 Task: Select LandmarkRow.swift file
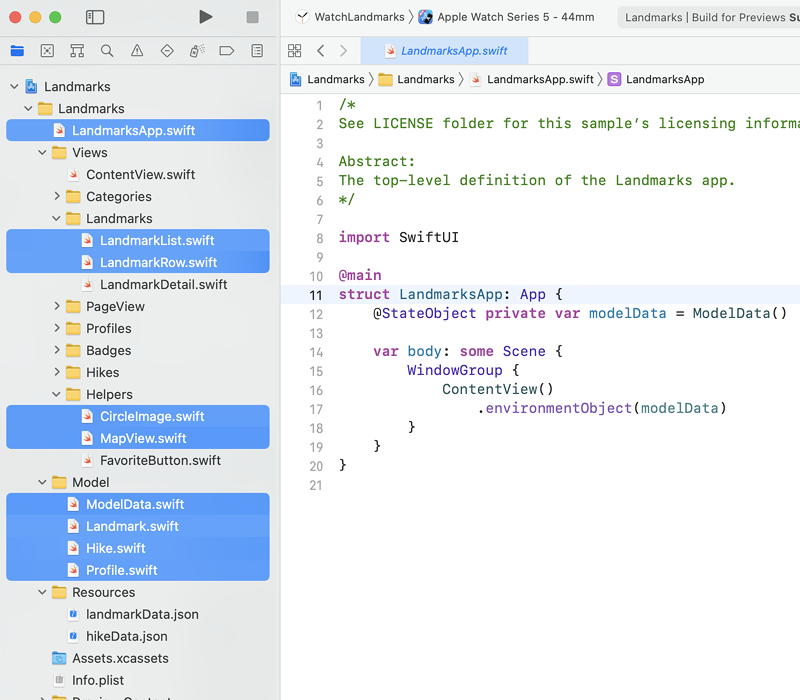click(138, 262)
